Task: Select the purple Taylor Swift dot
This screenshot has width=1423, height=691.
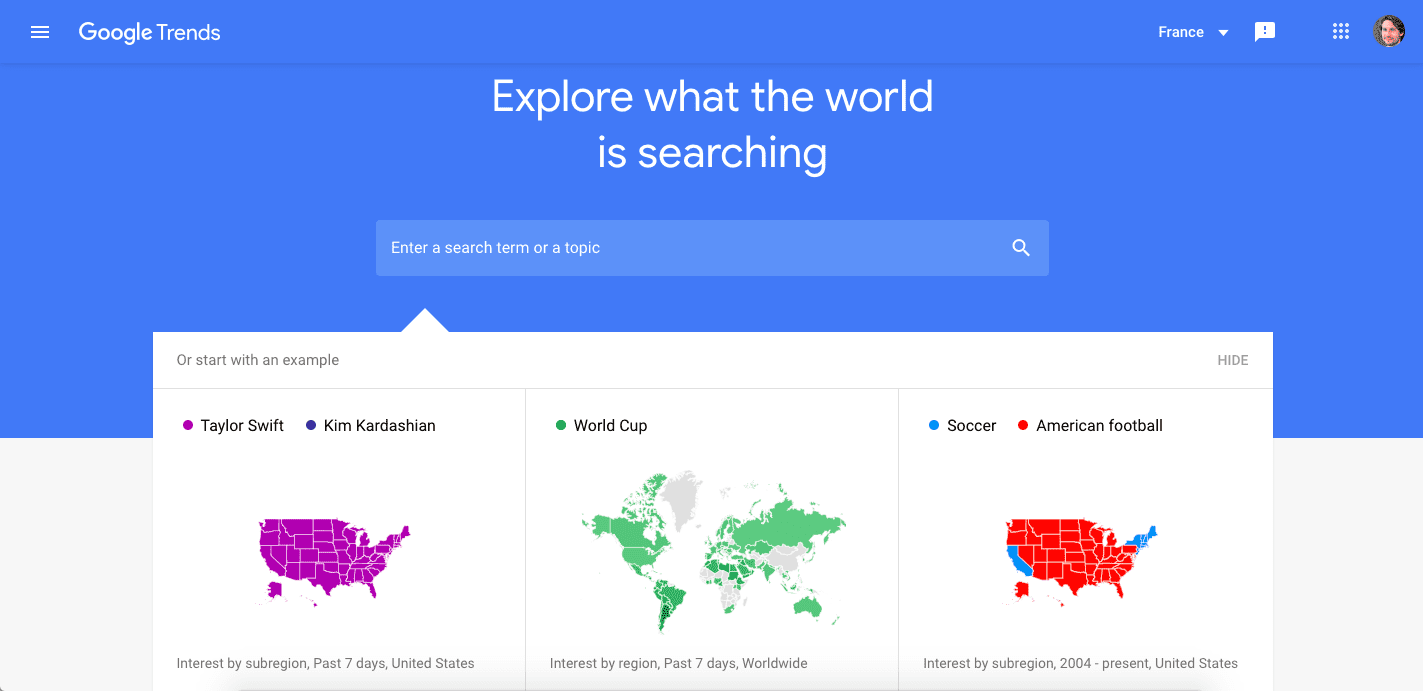Action: 188,426
